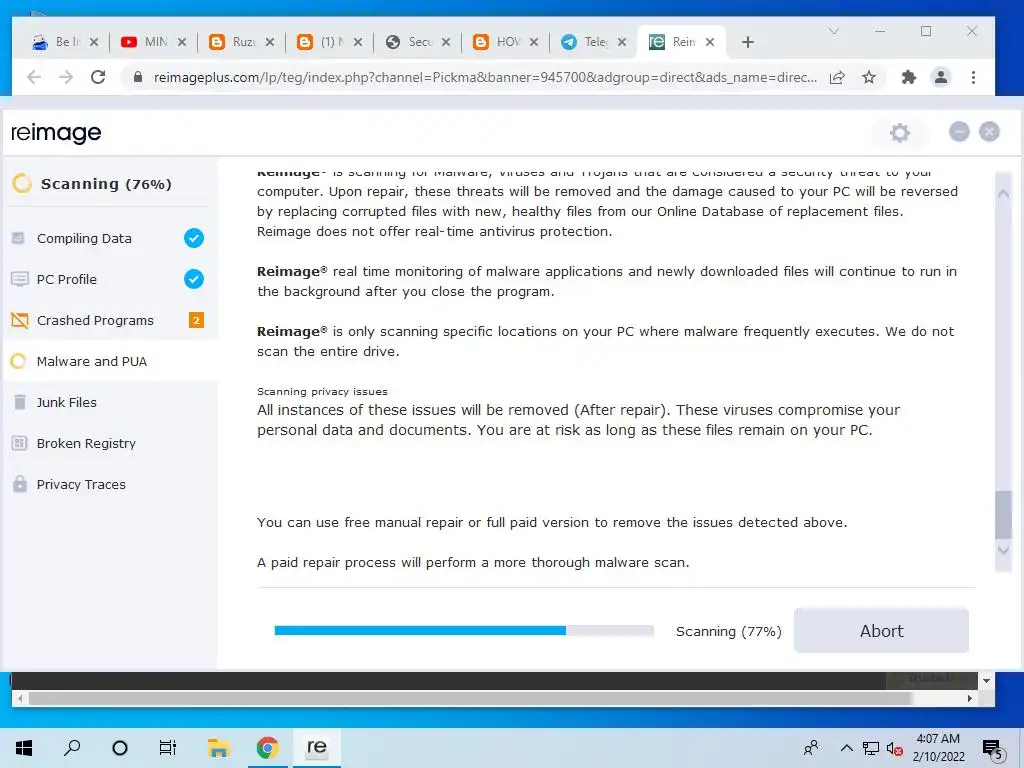The image size is (1024, 768).
Task: Click the browser horizontal scrollbar
Action: [470, 698]
